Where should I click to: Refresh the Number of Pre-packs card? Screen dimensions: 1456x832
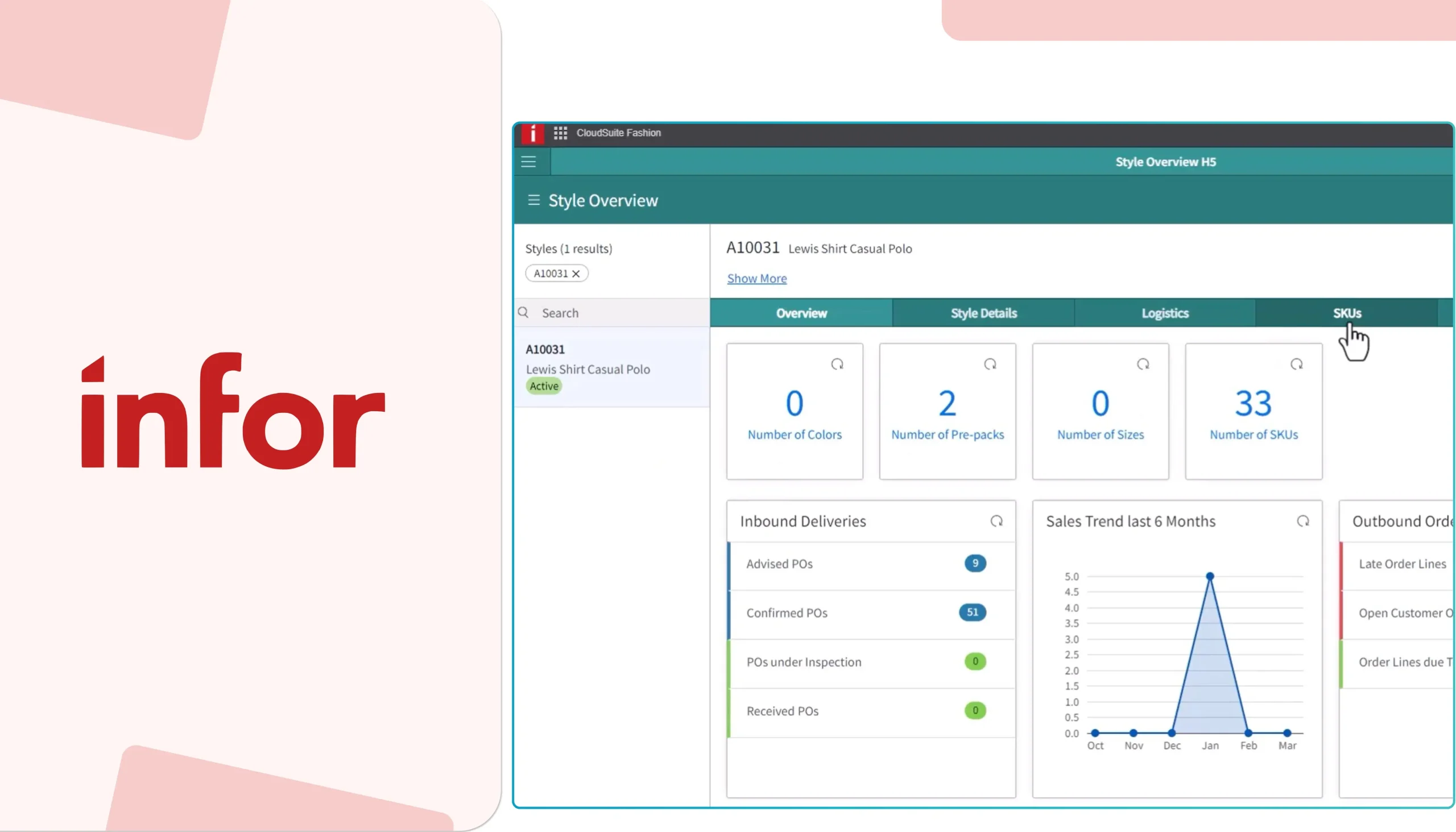coord(990,364)
